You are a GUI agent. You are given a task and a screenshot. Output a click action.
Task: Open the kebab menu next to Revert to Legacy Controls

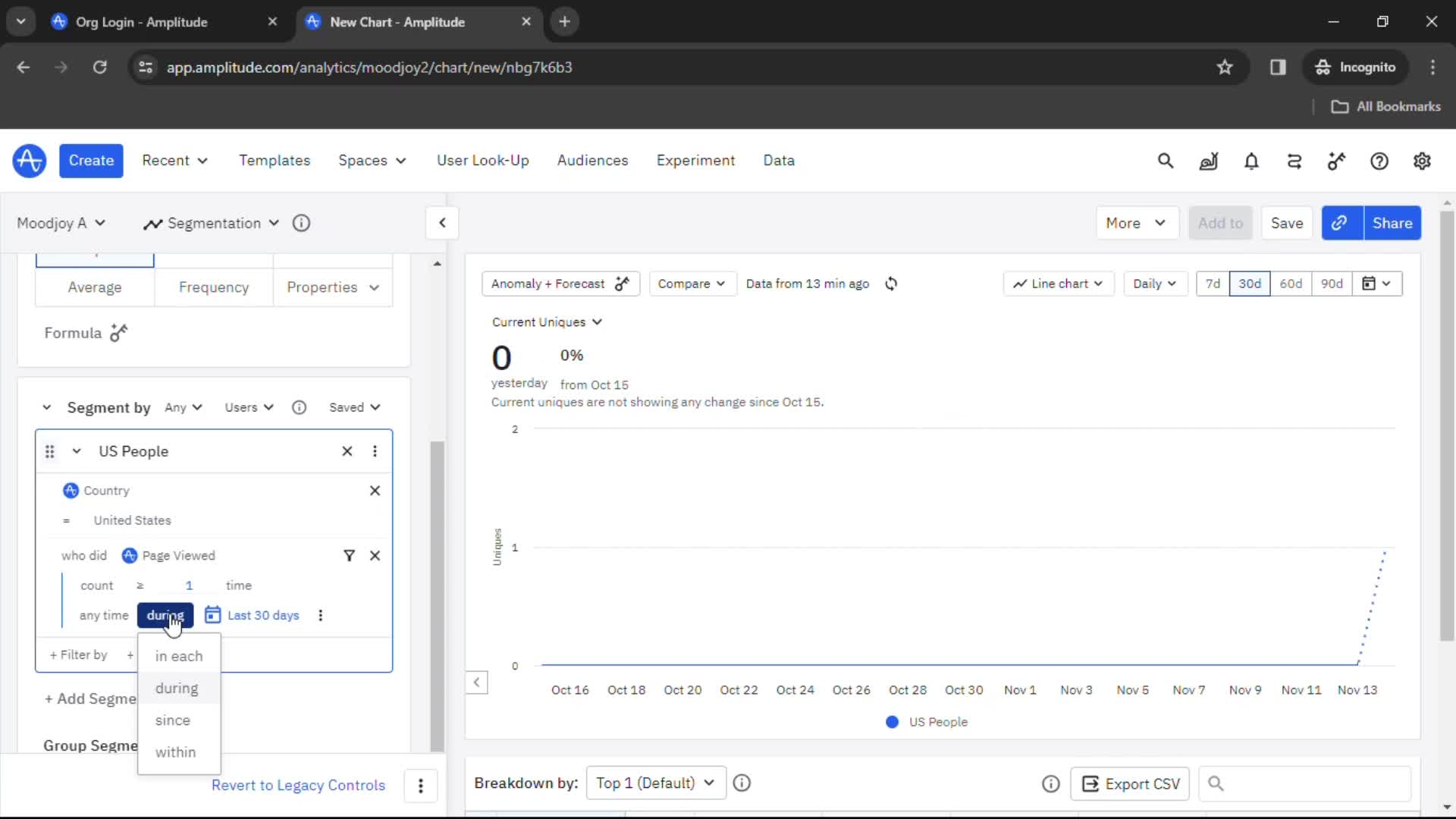point(421,786)
